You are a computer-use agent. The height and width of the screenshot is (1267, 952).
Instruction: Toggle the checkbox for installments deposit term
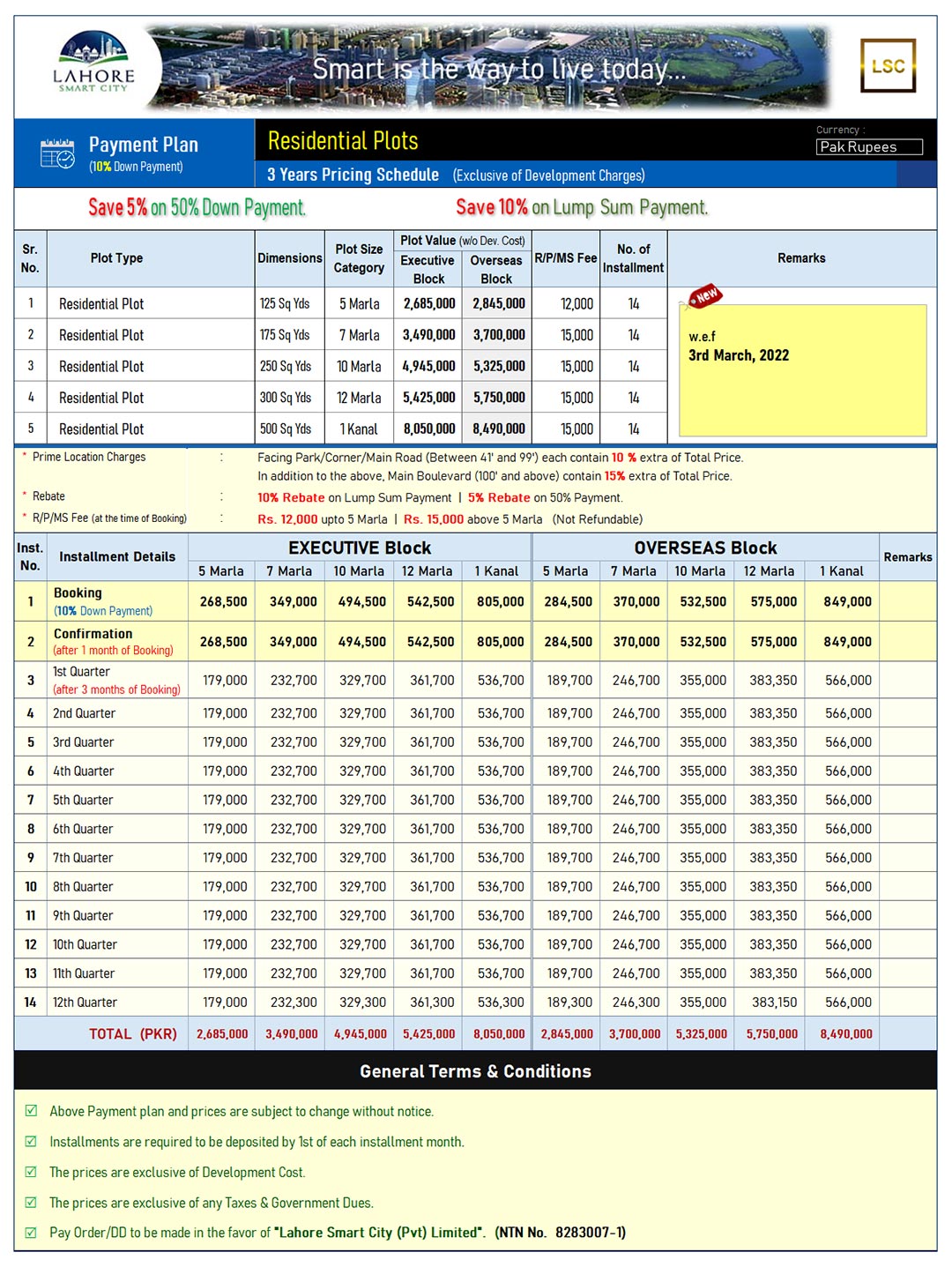point(32,1142)
